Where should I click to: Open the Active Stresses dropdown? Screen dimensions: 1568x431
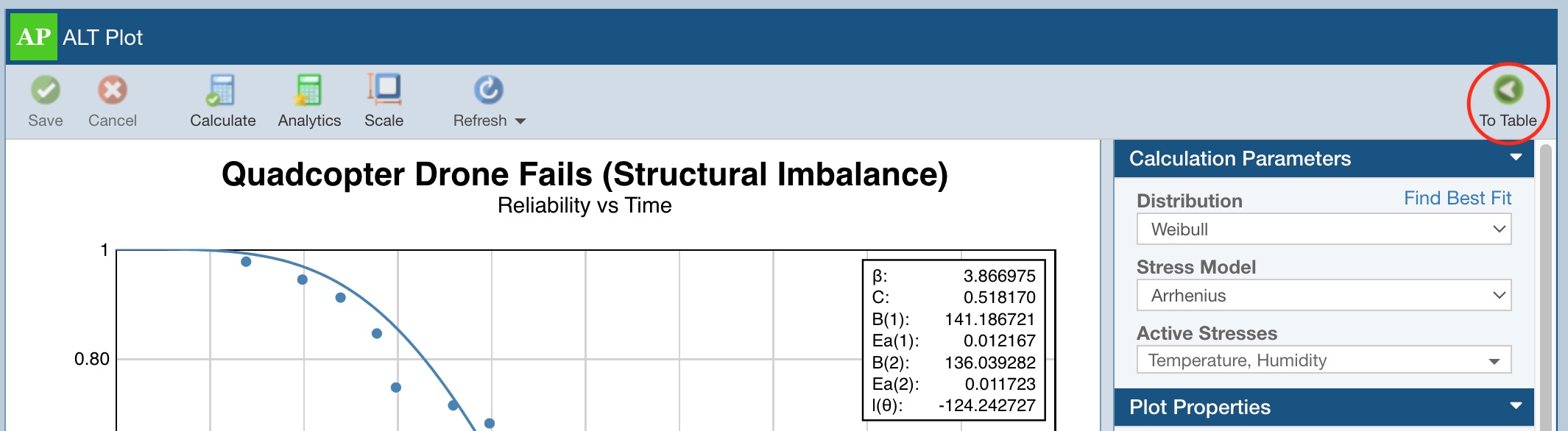point(1323,360)
